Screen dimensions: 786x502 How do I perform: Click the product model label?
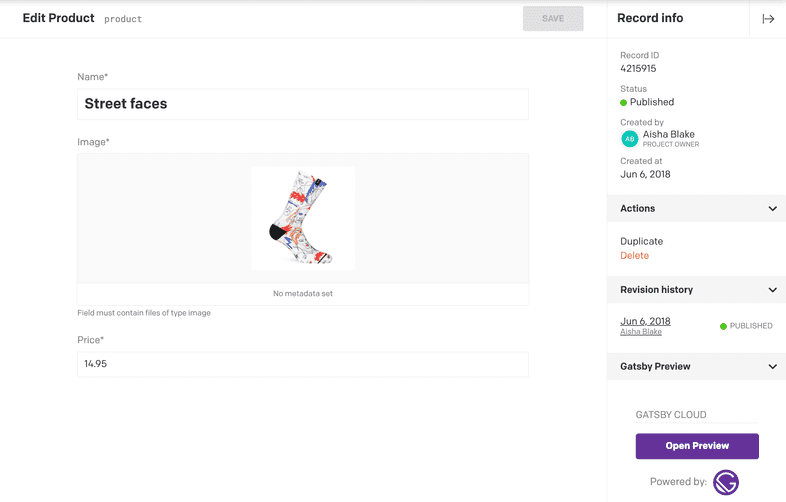pos(123,19)
